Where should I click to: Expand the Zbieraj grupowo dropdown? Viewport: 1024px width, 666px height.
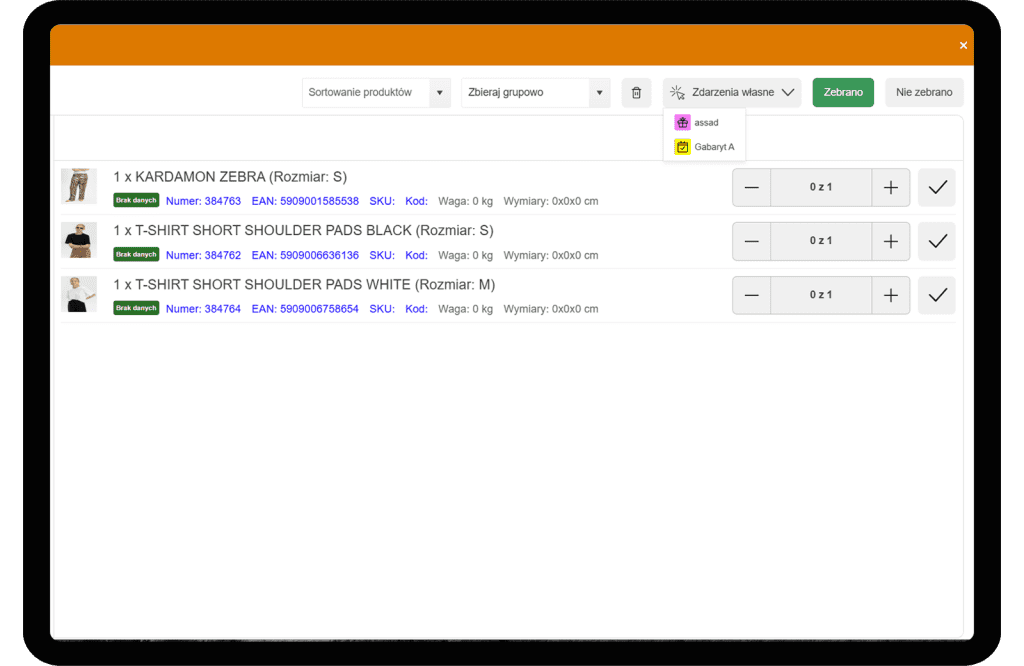(x=535, y=93)
